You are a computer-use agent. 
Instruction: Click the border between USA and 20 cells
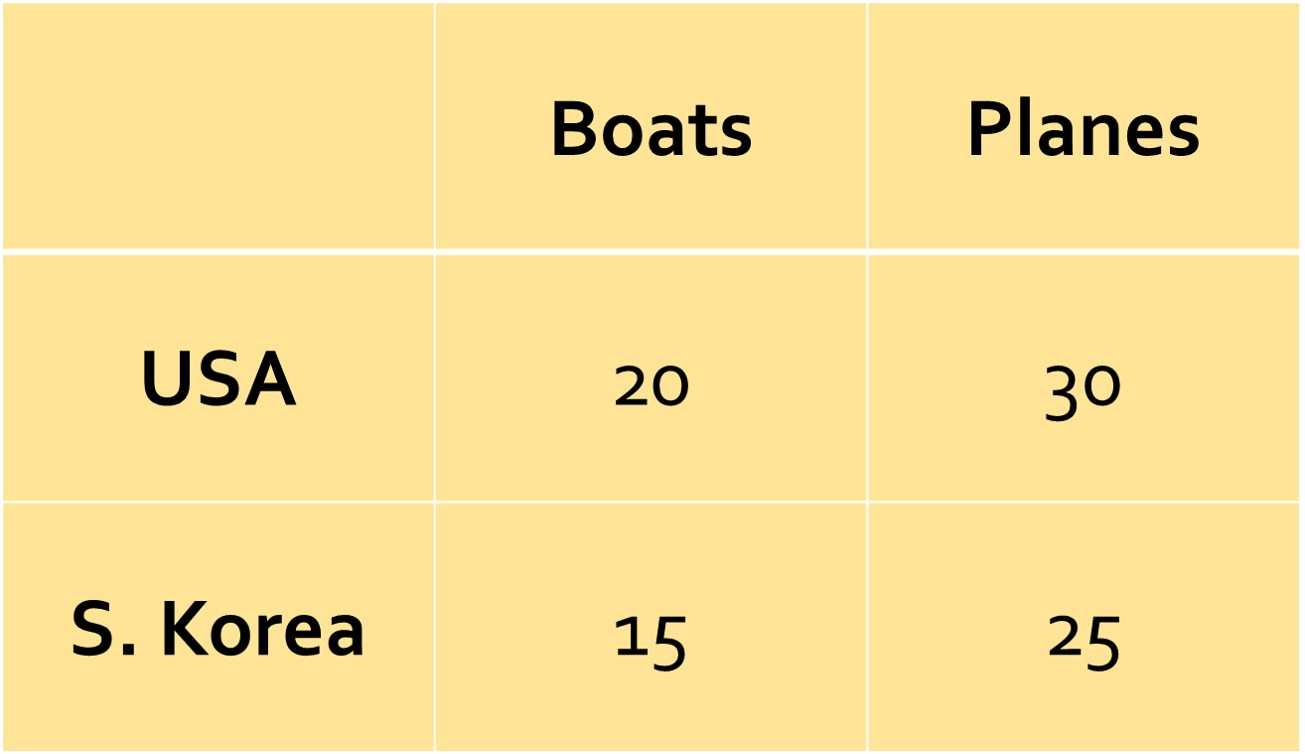435,378
